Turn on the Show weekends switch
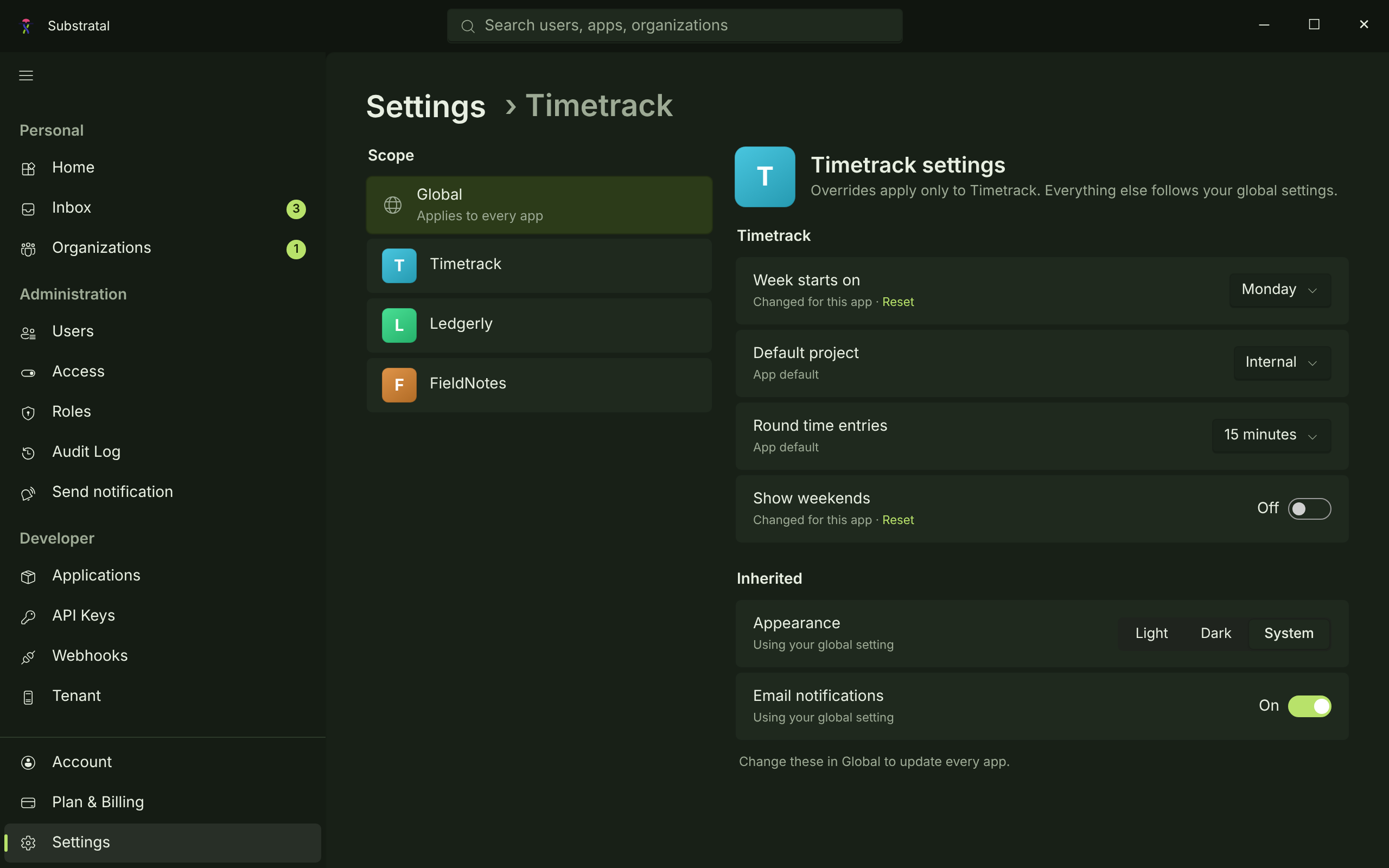 1309,509
